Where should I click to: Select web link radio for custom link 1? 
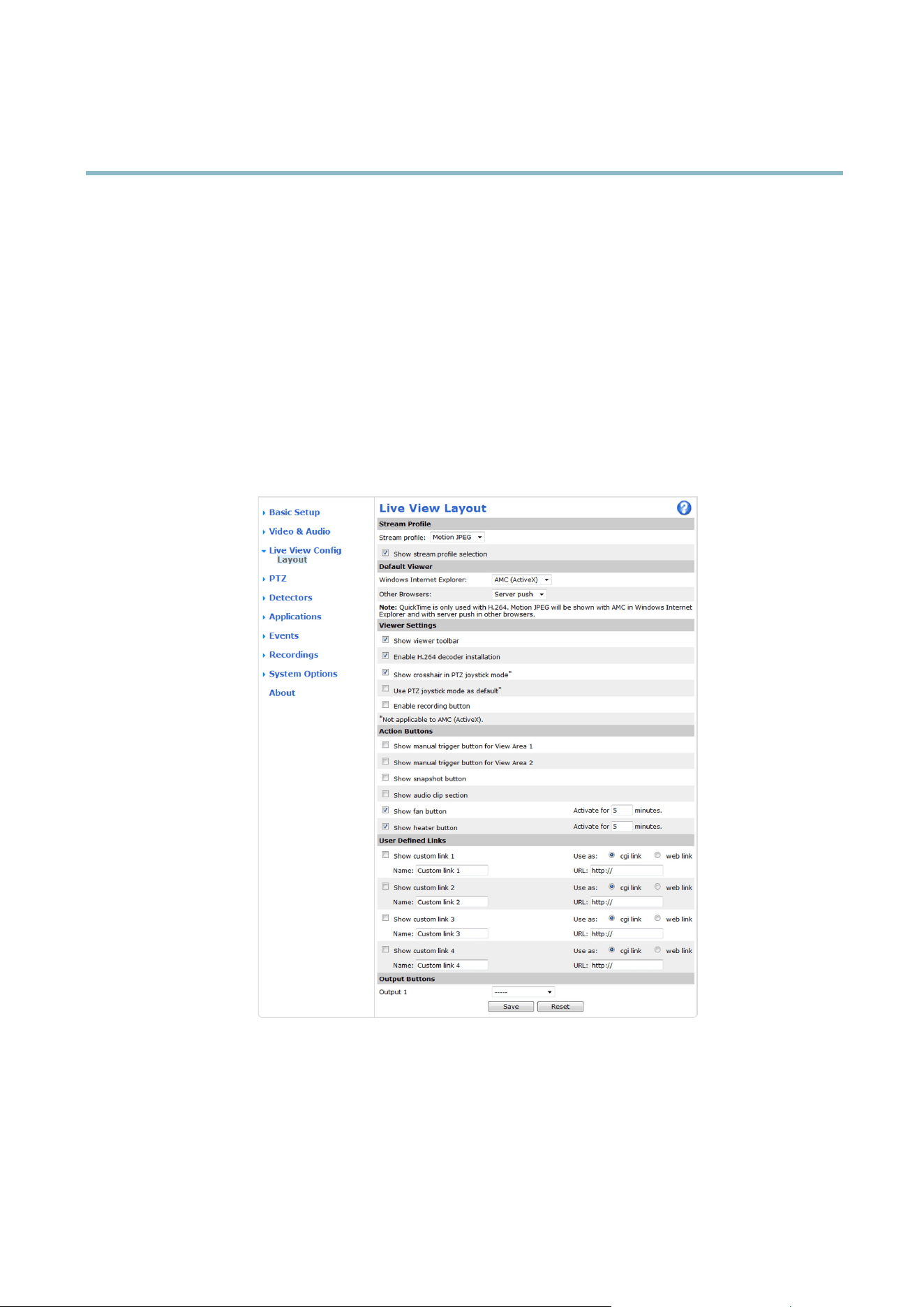(657, 855)
